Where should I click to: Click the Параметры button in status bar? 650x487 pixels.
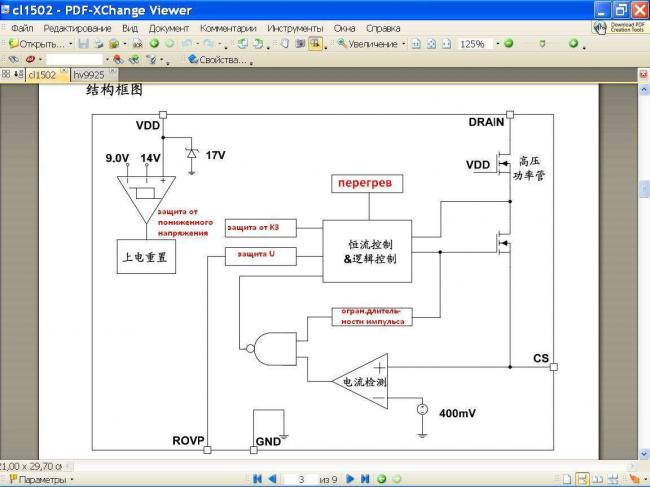coord(38,480)
